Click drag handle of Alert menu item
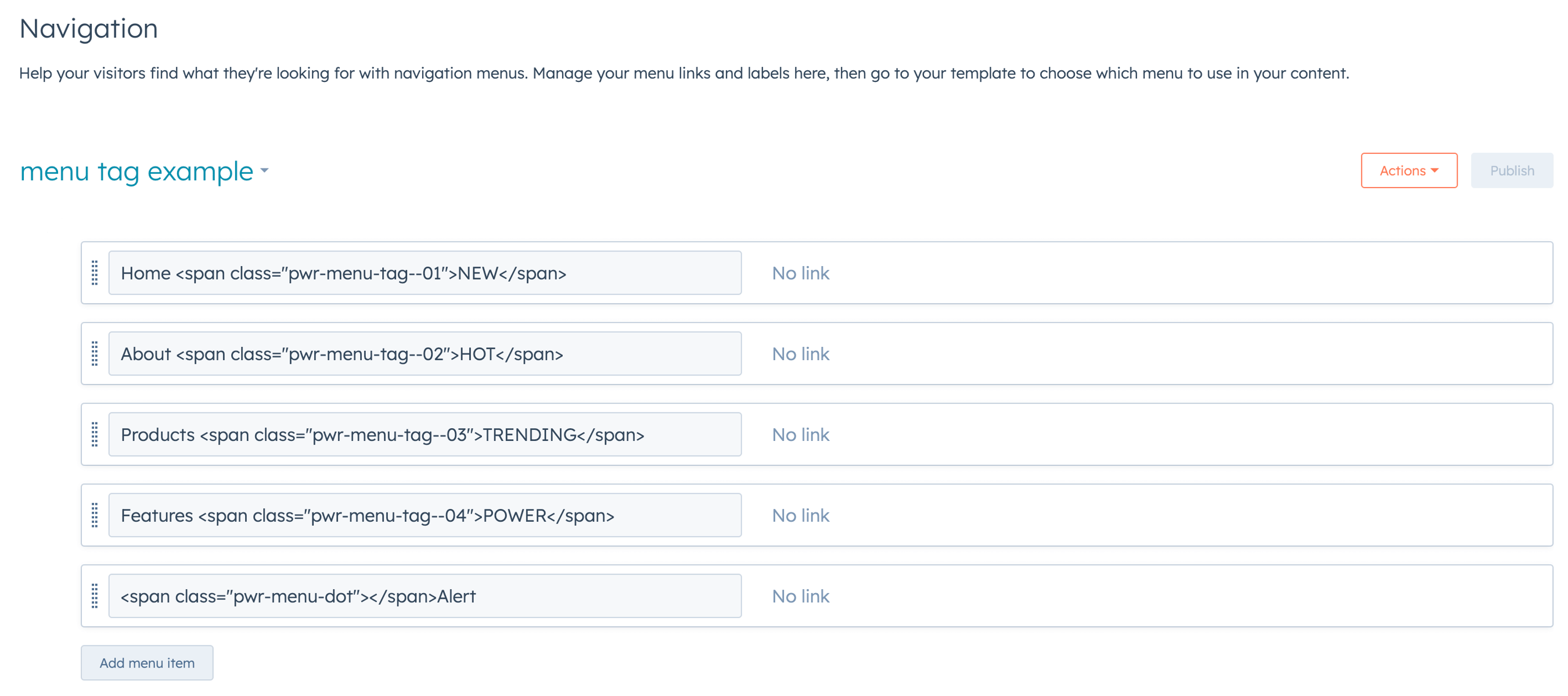The width and height of the screenshot is (1568, 696). (x=94, y=595)
